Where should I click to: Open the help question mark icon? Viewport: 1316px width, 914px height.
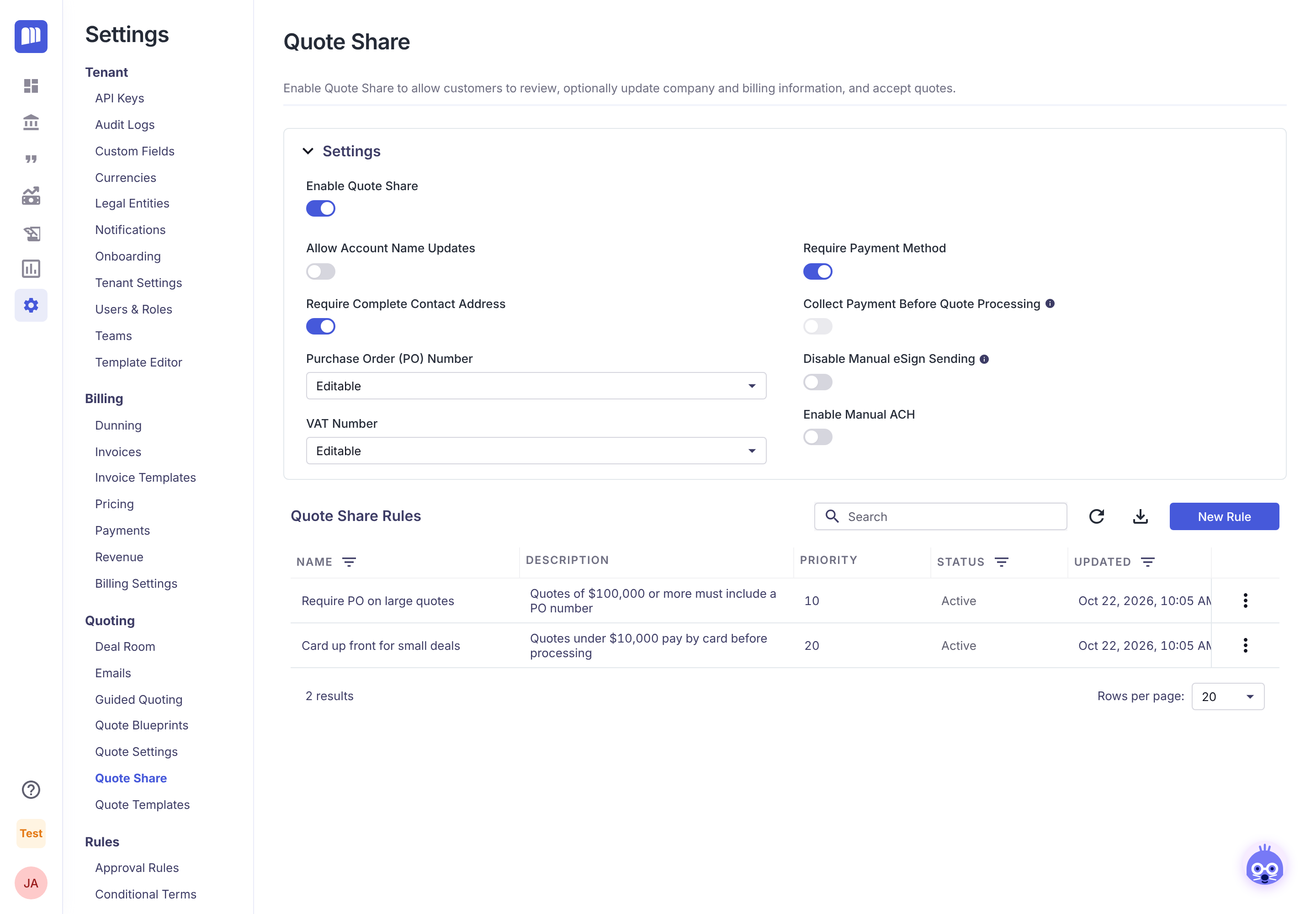coord(31,790)
